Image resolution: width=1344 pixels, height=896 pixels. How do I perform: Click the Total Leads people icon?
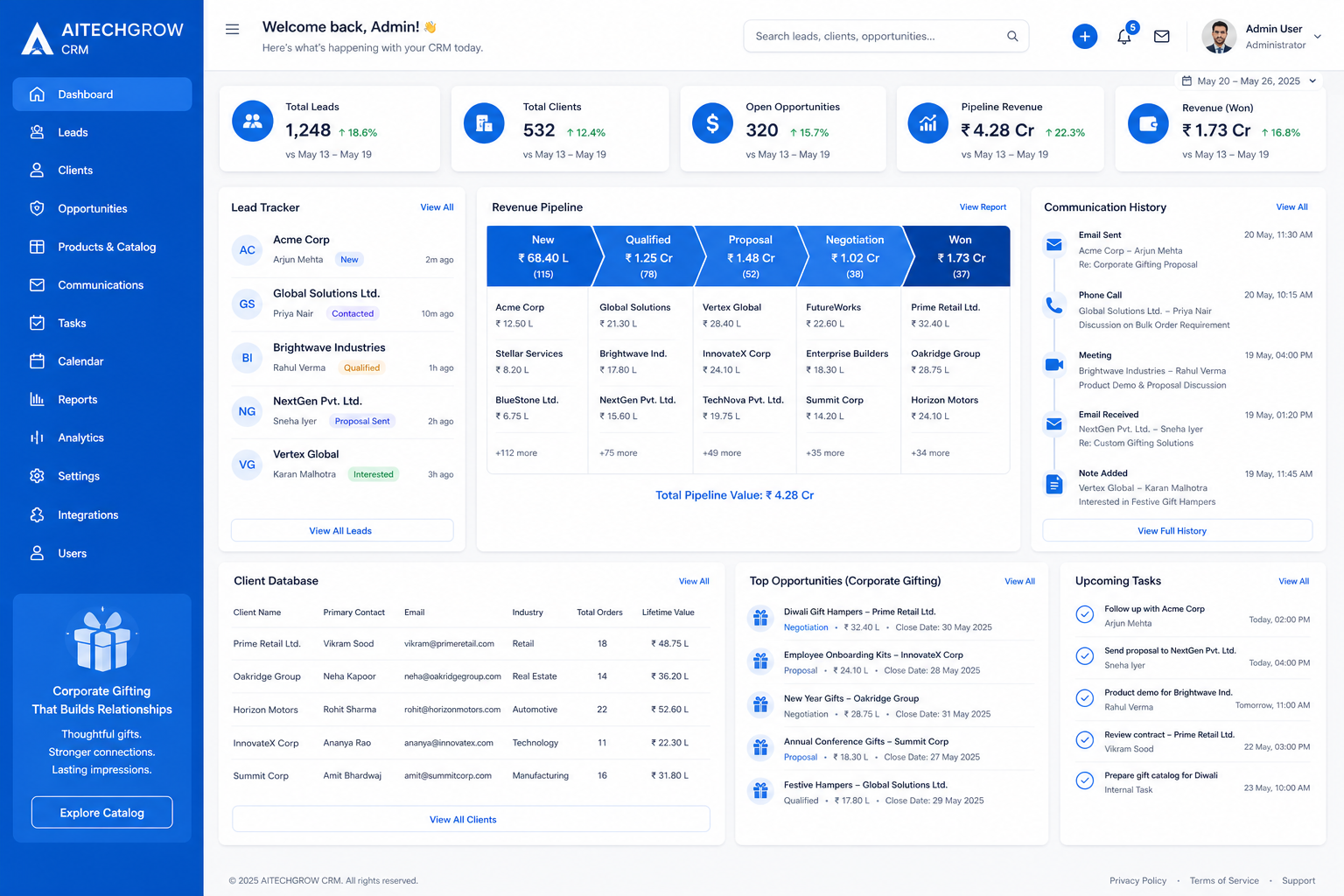click(253, 122)
